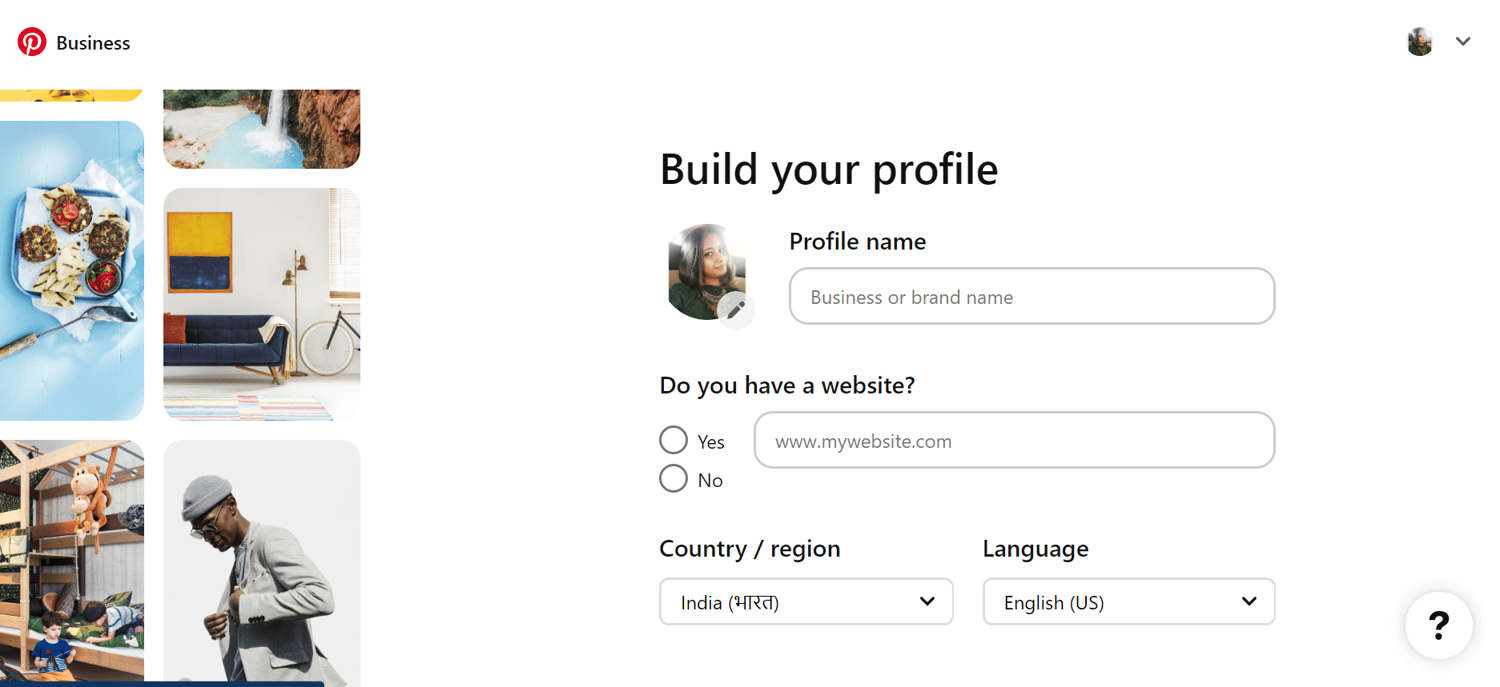Viewport: 1500px width, 687px height.
Task: Expand the account menu chevron
Action: tap(1463, 42)
